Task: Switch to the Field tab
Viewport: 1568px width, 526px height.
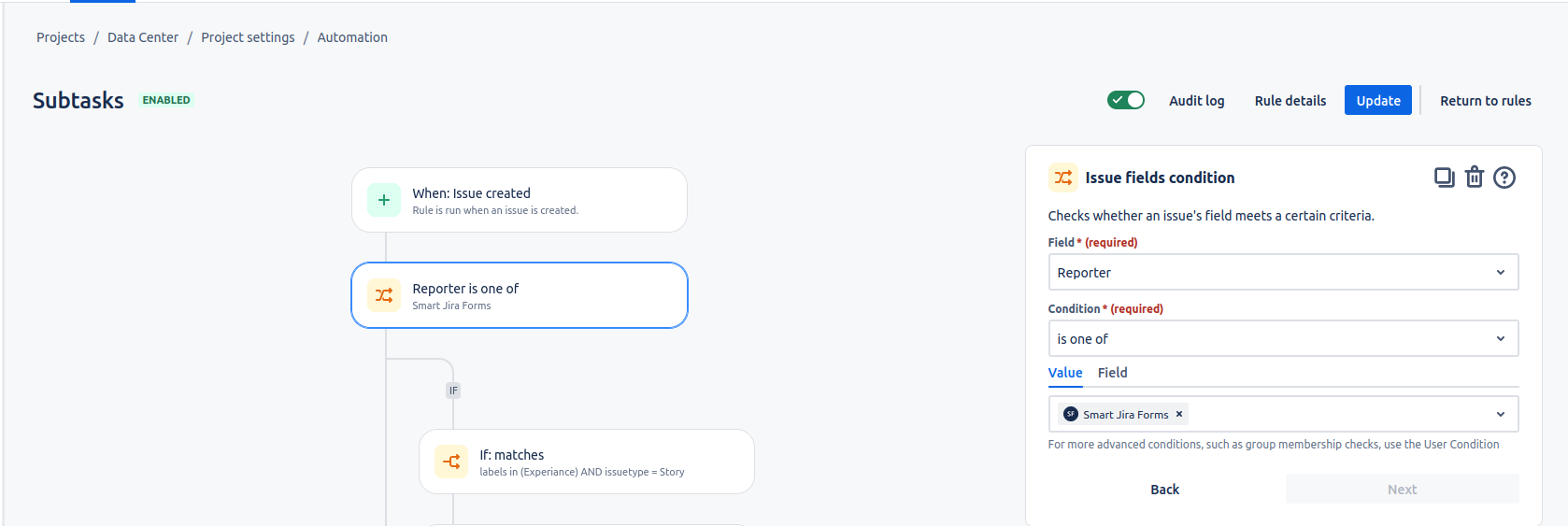Action: click(x=1112, y=373)
